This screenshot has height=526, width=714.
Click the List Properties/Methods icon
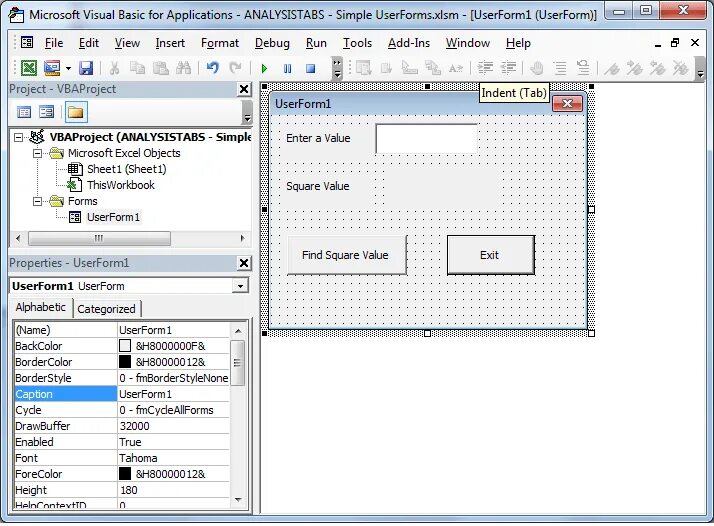click(x=363, y=68)
